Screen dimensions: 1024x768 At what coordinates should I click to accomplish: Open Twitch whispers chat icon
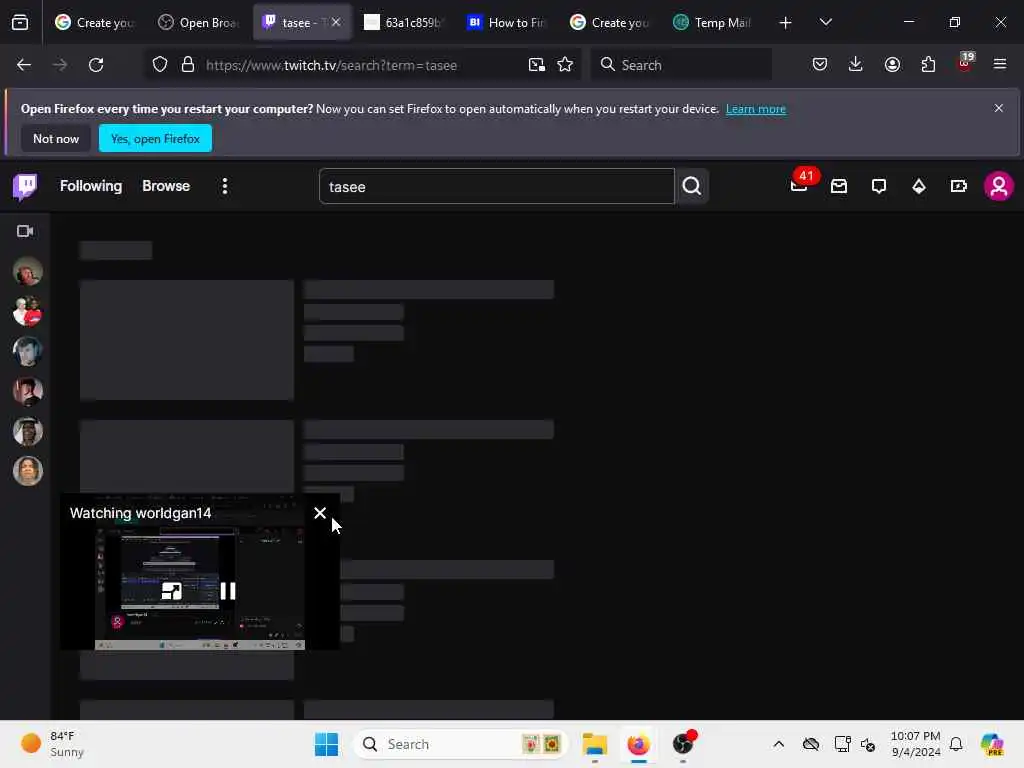(x=879, y=187)
